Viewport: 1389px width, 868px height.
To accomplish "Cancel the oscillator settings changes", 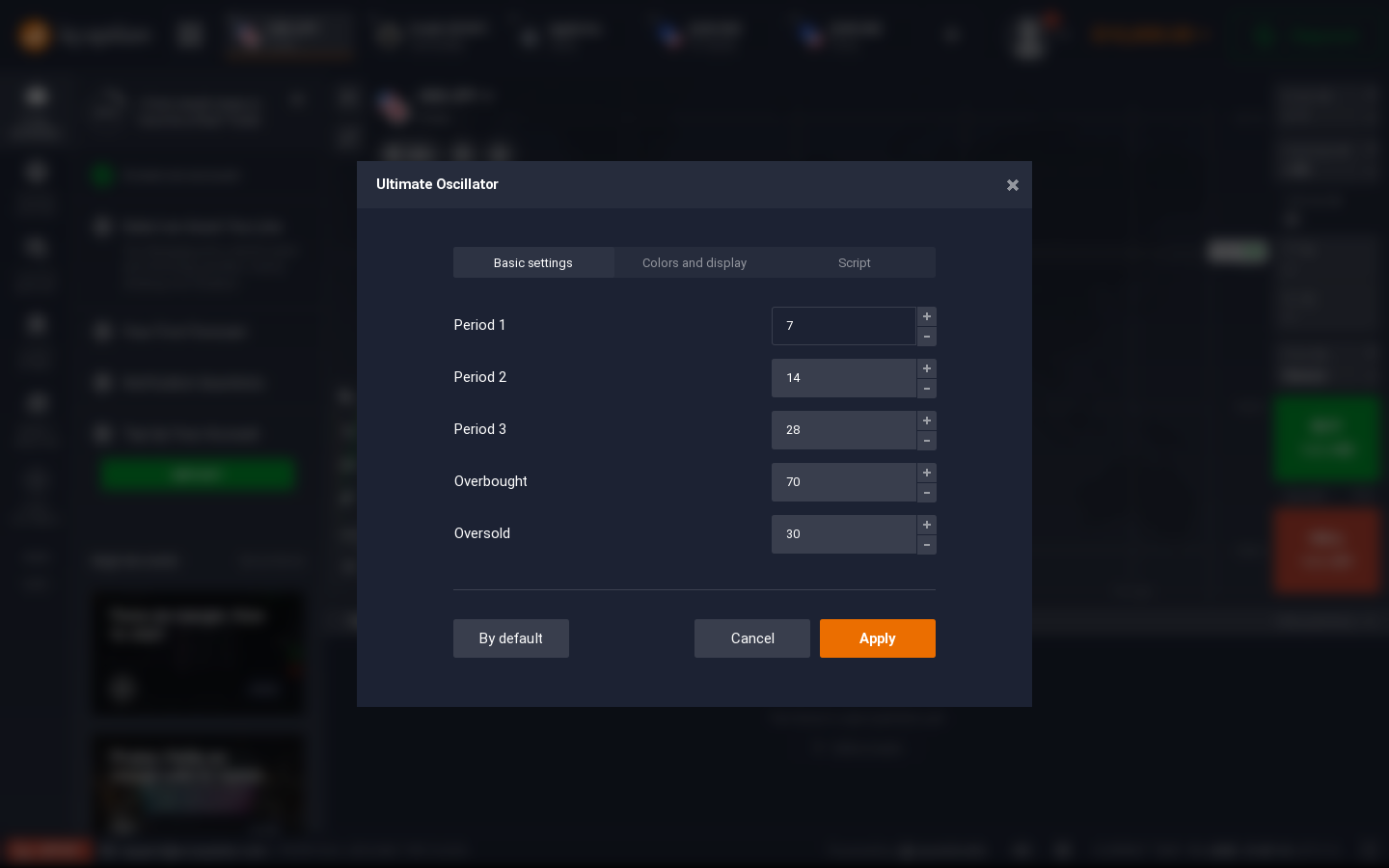I will (752, 638).
